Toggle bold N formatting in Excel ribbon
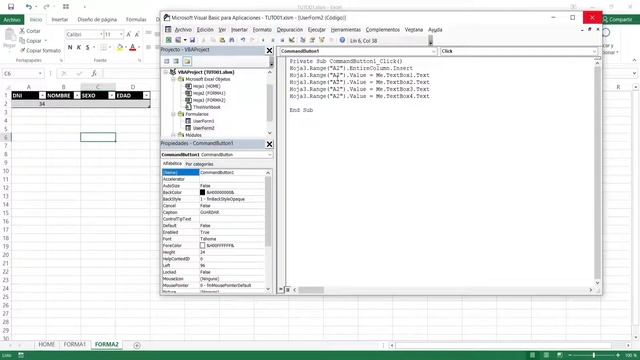The image size is (640, 360). pyautogui.click(x=70, y=47)
